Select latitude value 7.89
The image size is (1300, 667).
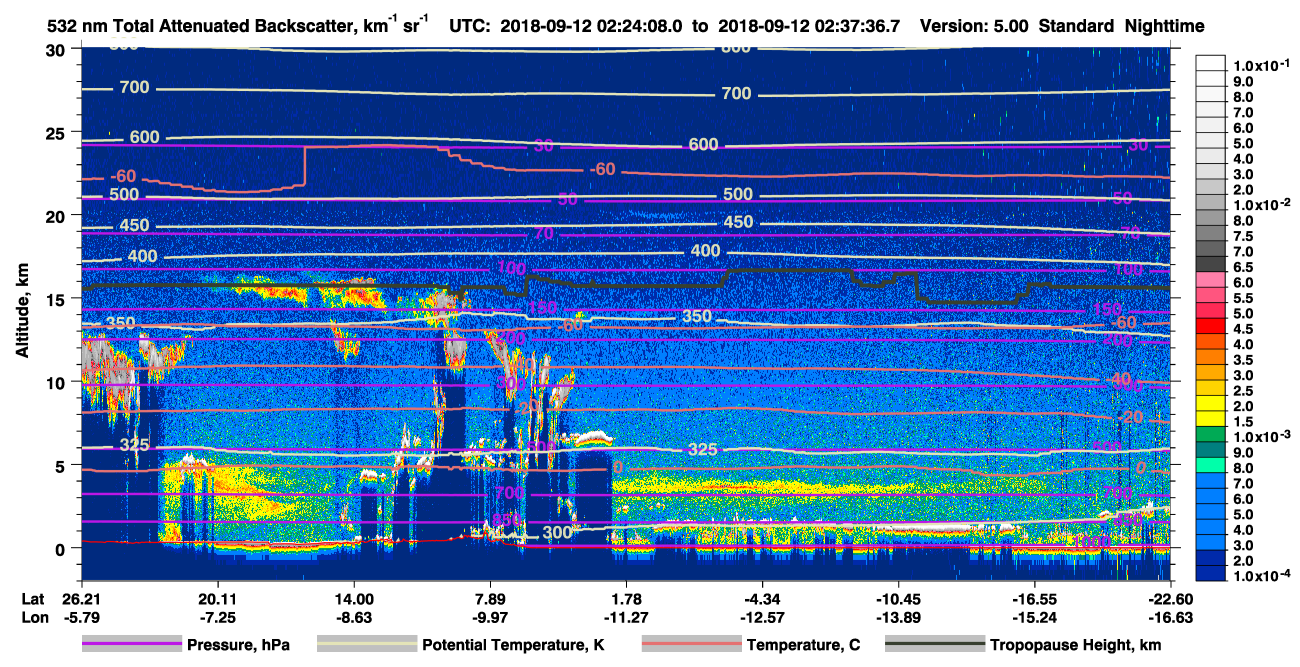click(x=489, y=598)
